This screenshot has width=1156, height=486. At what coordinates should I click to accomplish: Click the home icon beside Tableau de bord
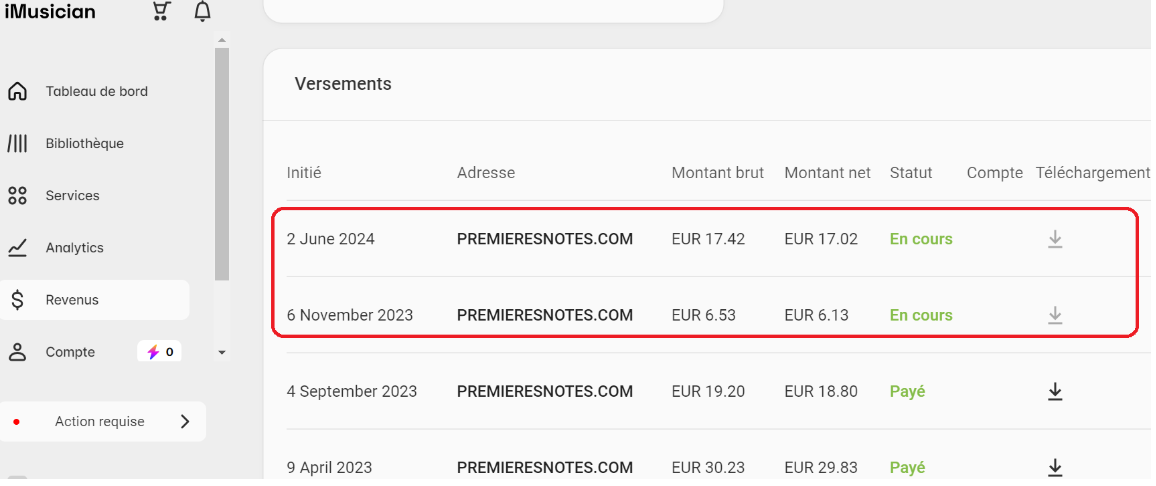[17, 91]
